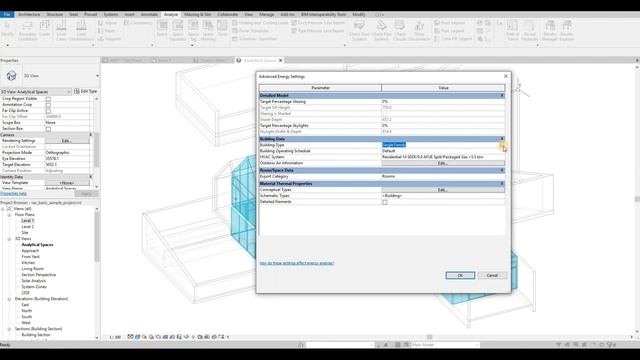Switch to Collaborate ribbon tab
Viewport: 640px width, 360px height.
(x=227, y=14)
